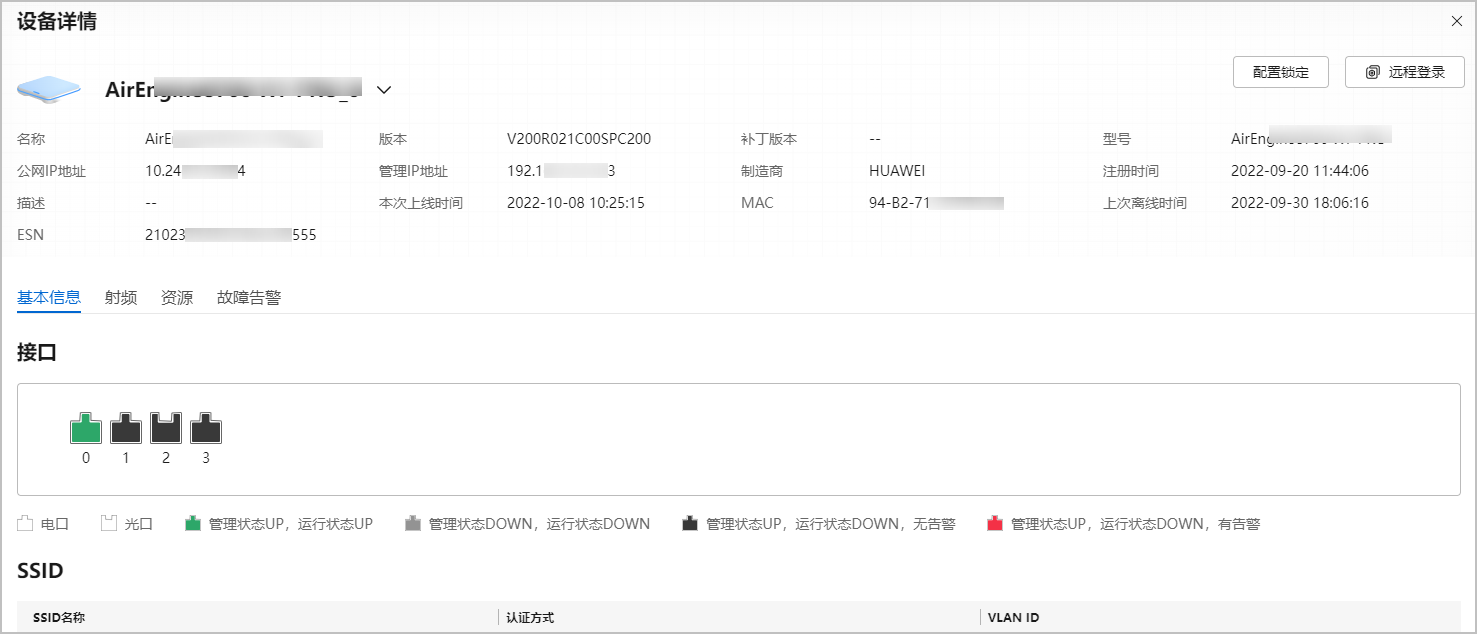Screen dimensions: 1477x634
Task: Click manufacturer value HUAWEI
Action: coord(897,171)
